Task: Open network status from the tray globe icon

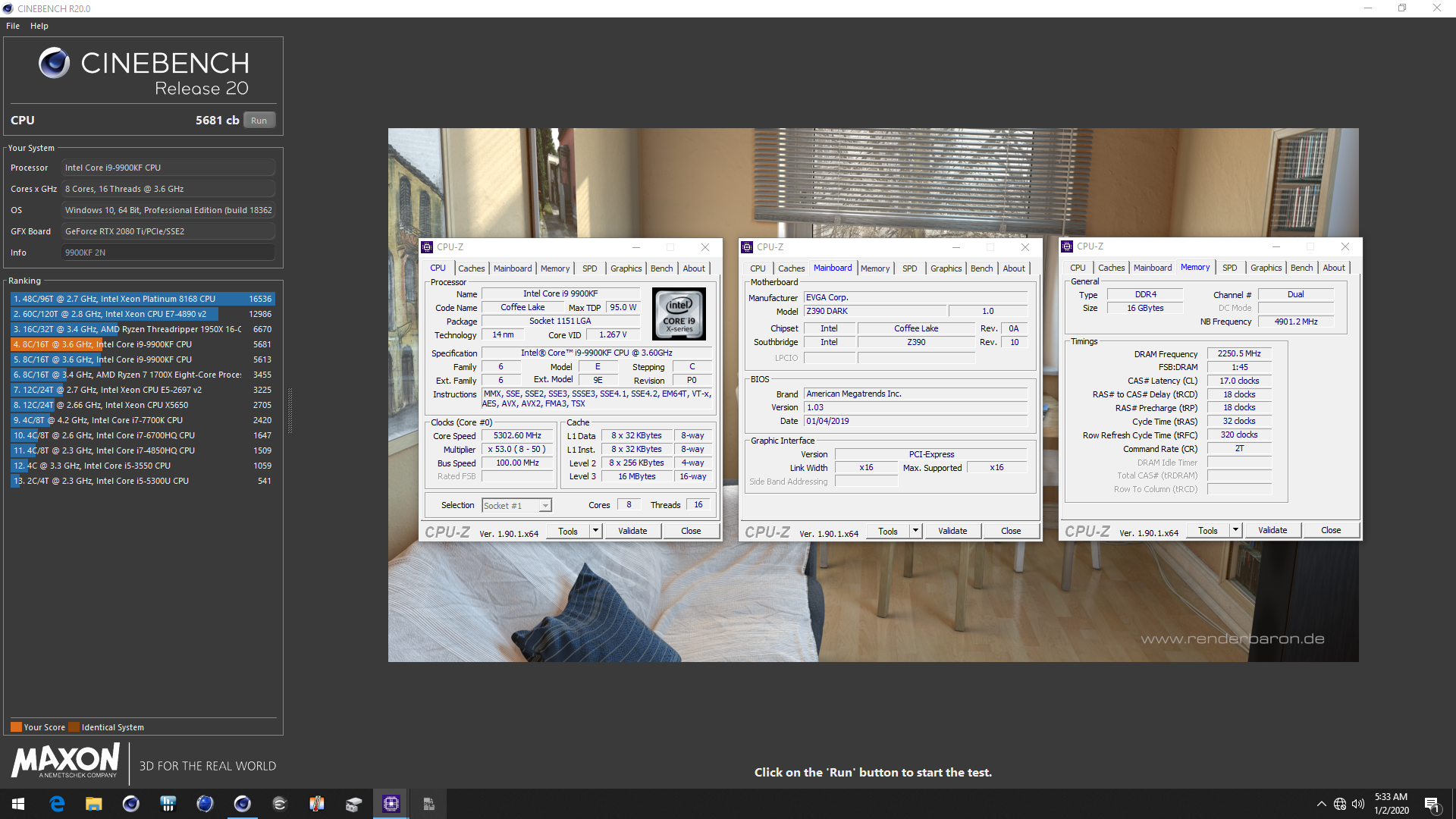Action: (1340, 804)
